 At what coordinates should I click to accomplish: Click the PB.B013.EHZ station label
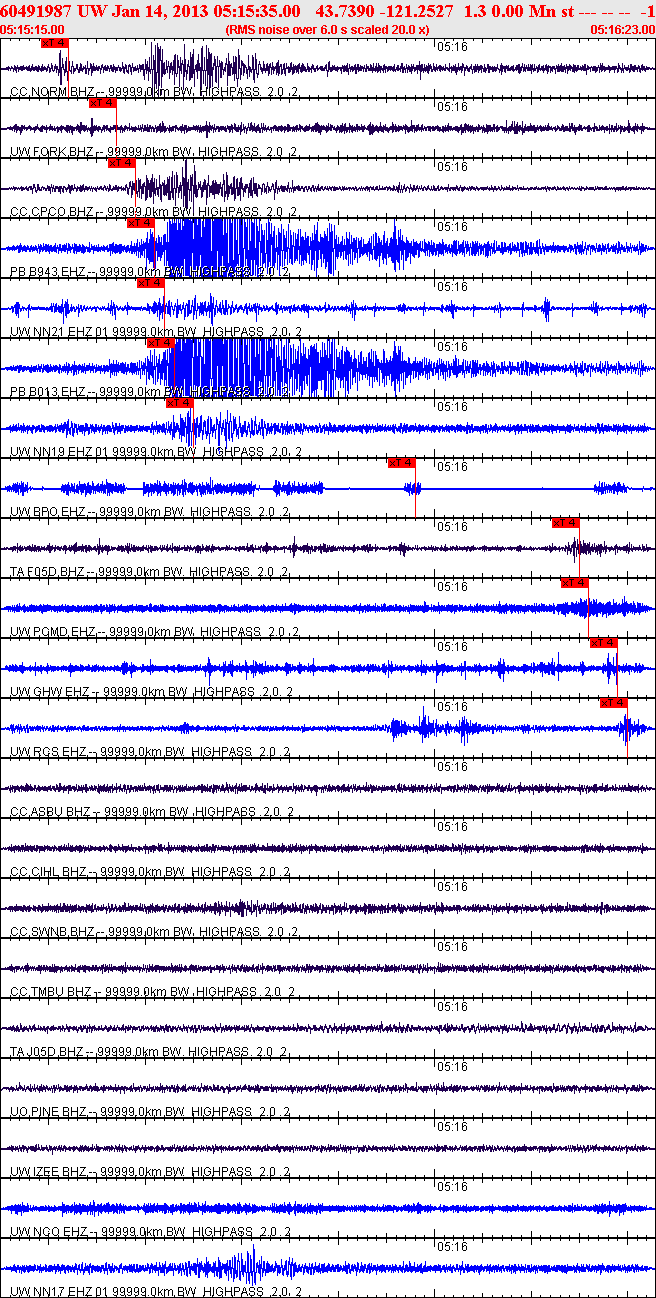(150, 392)
